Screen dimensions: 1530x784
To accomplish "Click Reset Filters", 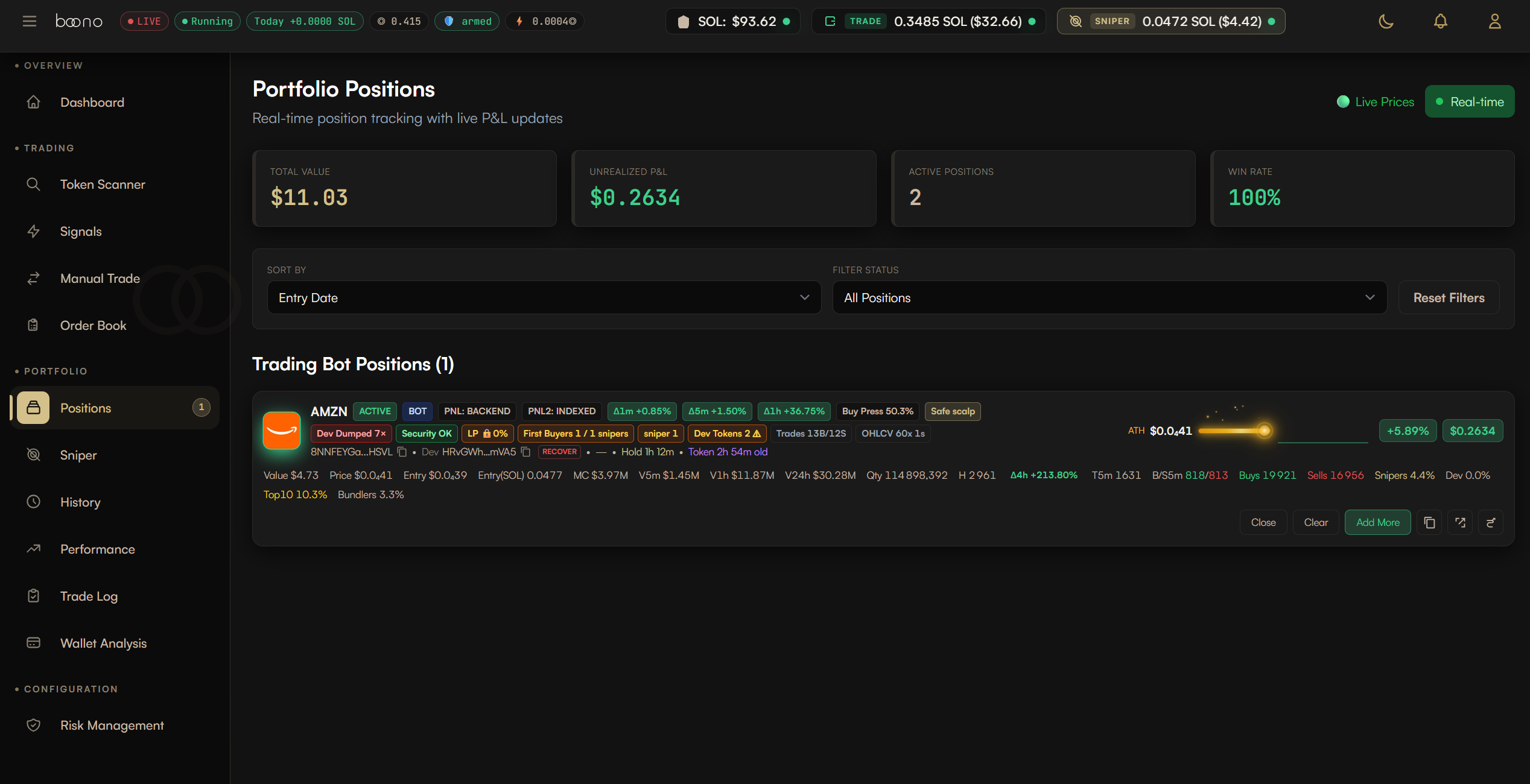I will [x=1449, y=298].
